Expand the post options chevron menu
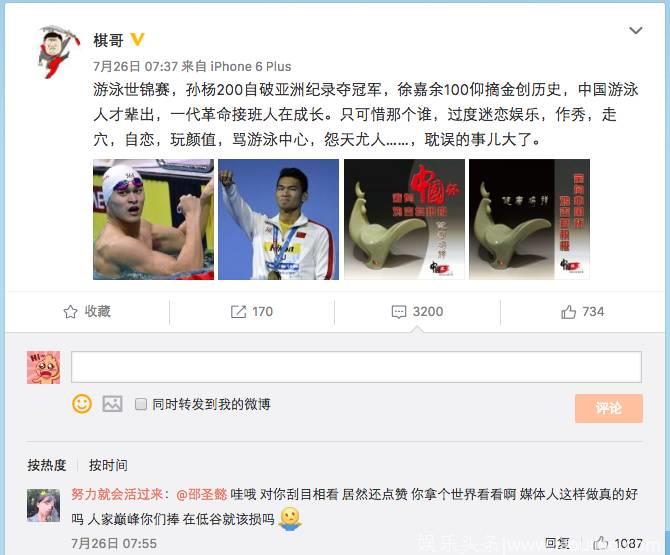 coord(636,30)
